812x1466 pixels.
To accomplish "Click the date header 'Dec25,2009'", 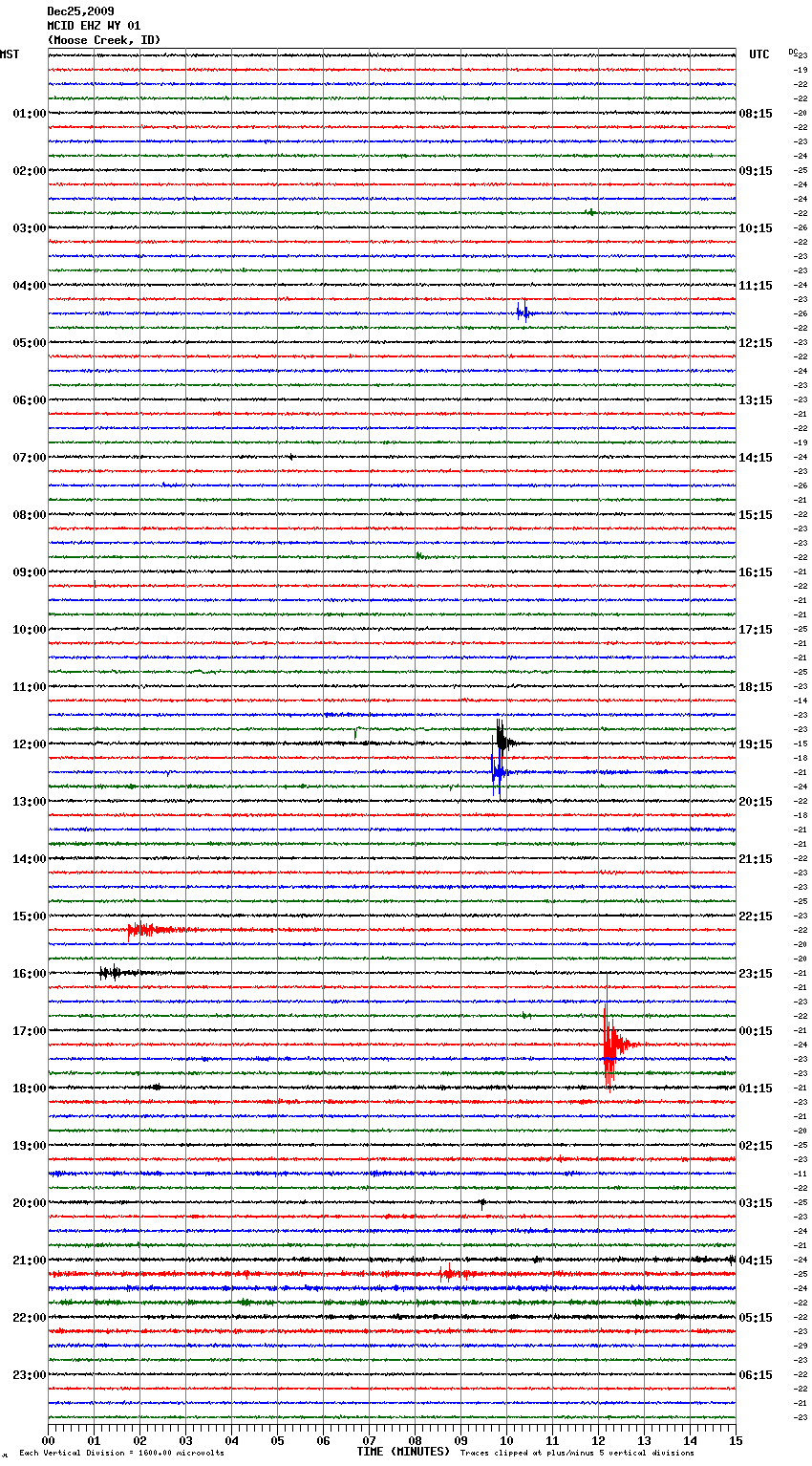I will 80,11.
